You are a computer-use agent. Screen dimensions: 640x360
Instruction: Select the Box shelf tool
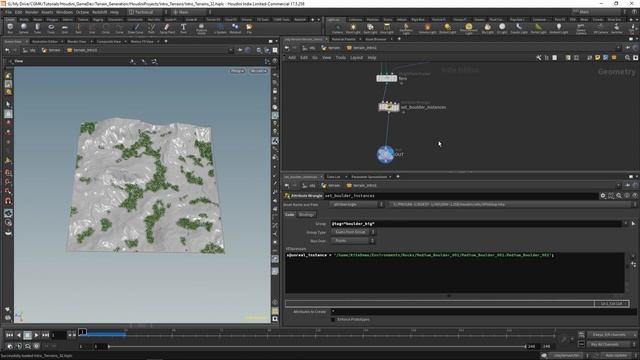point(10,28)
